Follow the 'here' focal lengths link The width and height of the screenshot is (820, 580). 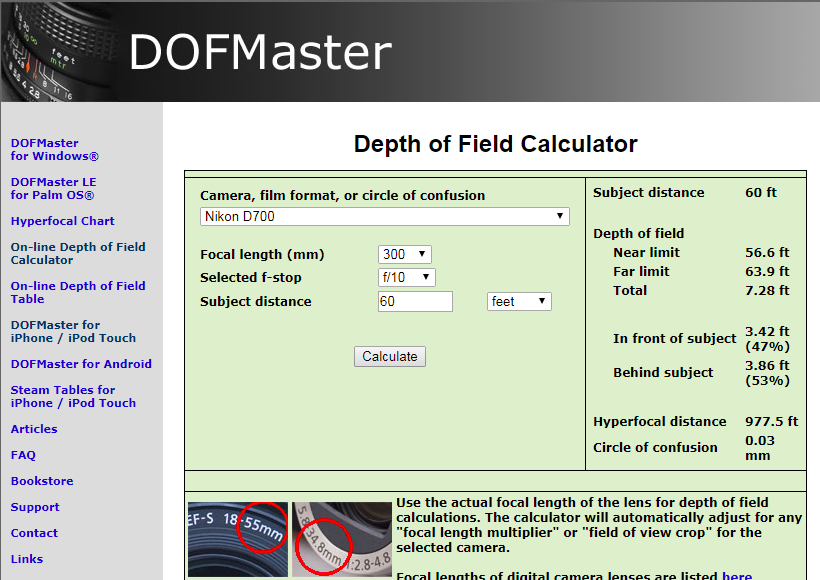click(x=737, y=576)
